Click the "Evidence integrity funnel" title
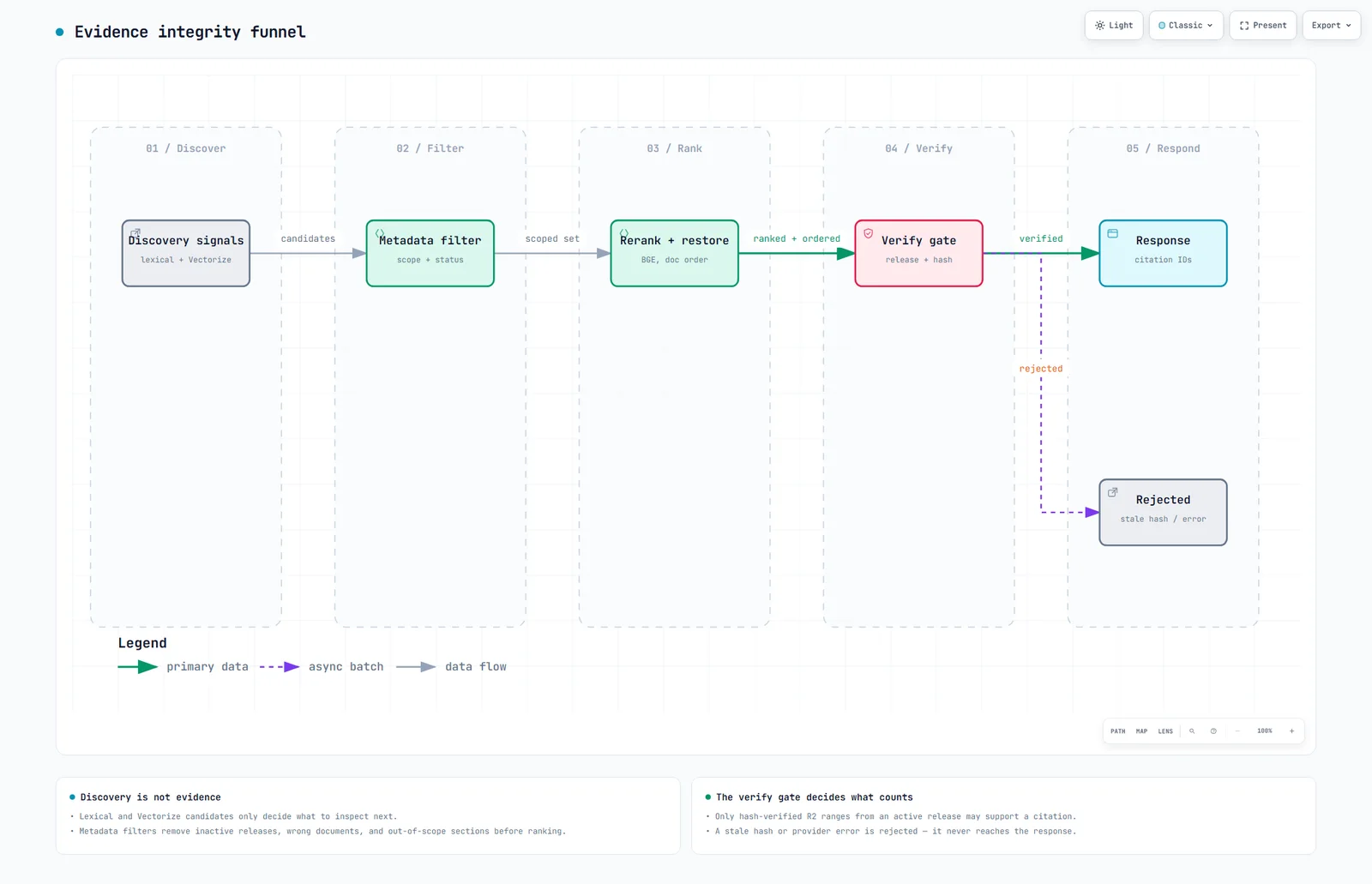Viewport: 1372px width, 884px height. tap(190, 32)
